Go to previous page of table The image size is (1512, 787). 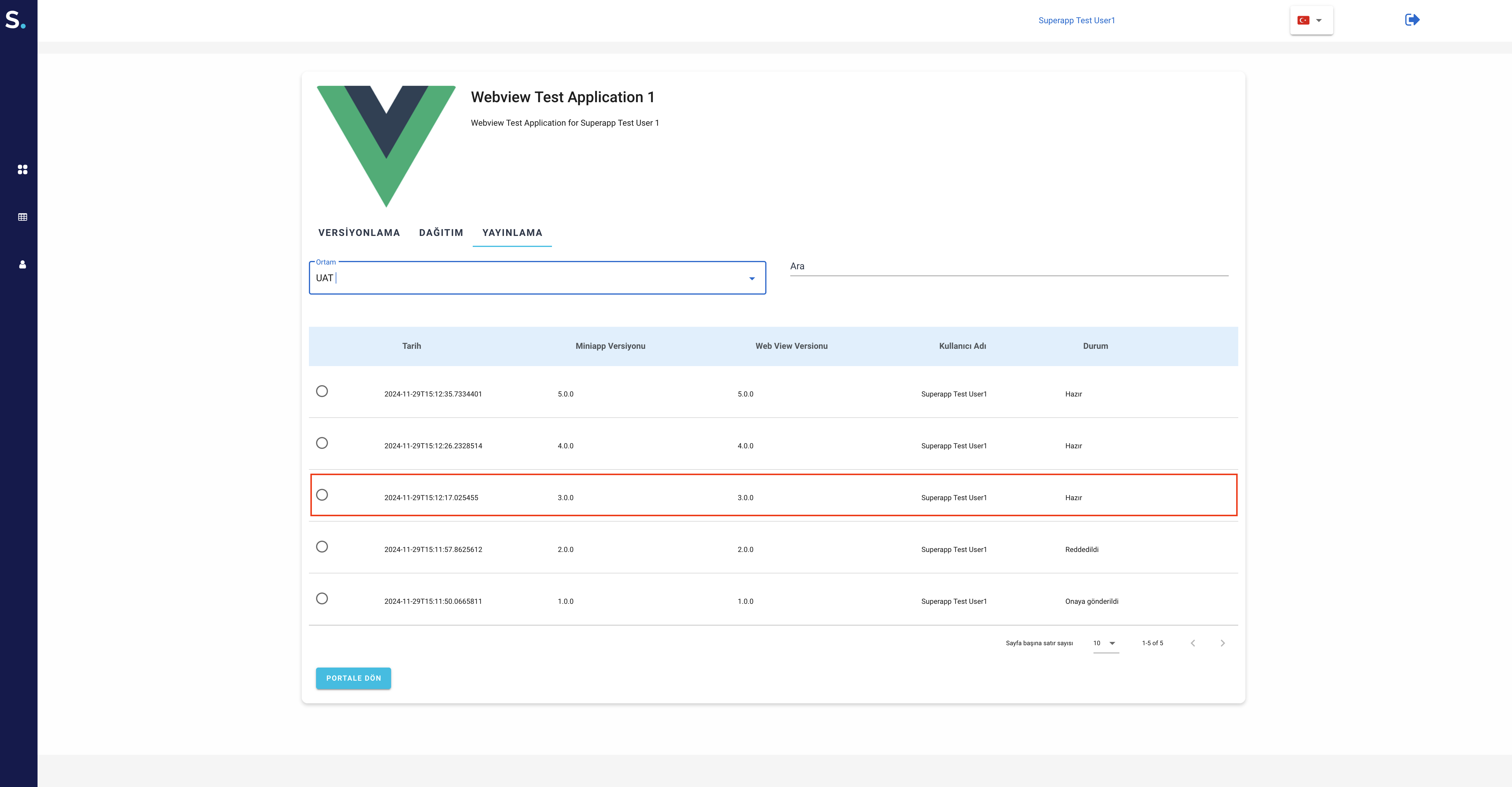[1193, 643]
